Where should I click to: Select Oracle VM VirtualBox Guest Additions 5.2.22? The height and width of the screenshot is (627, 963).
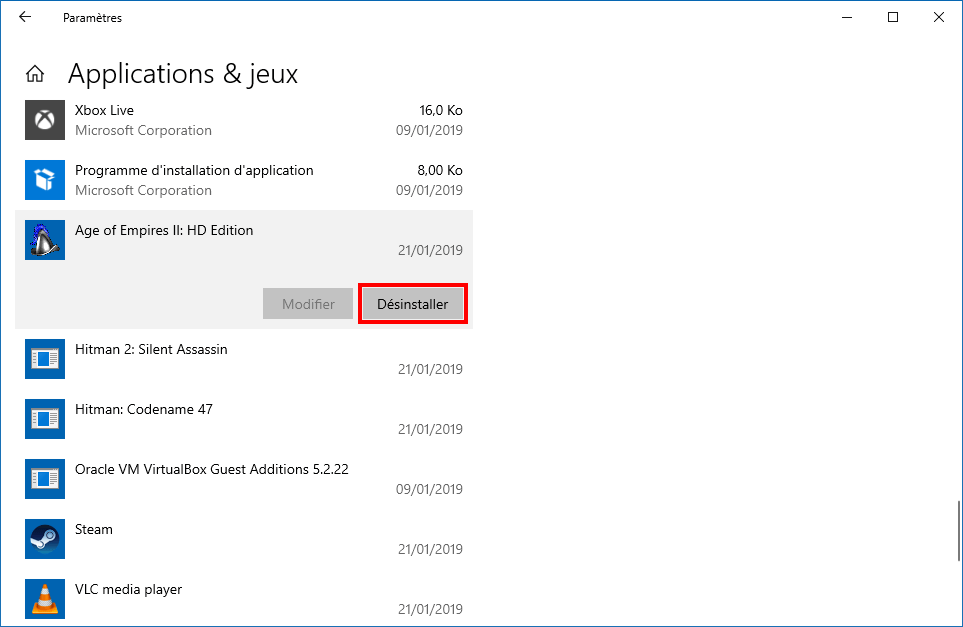[212, 469]
